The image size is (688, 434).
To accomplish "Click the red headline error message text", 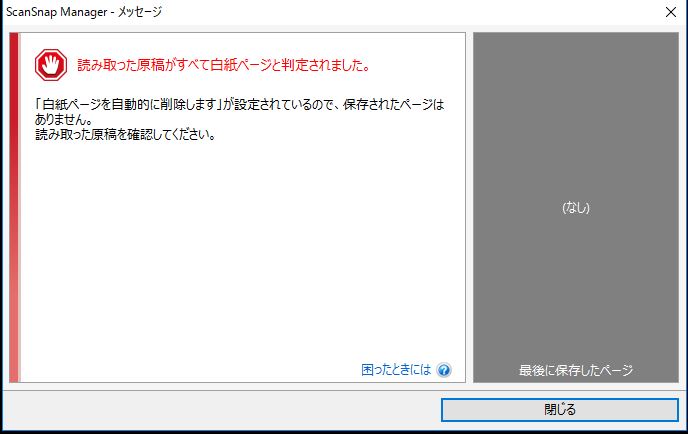I will tap(224, 66).
